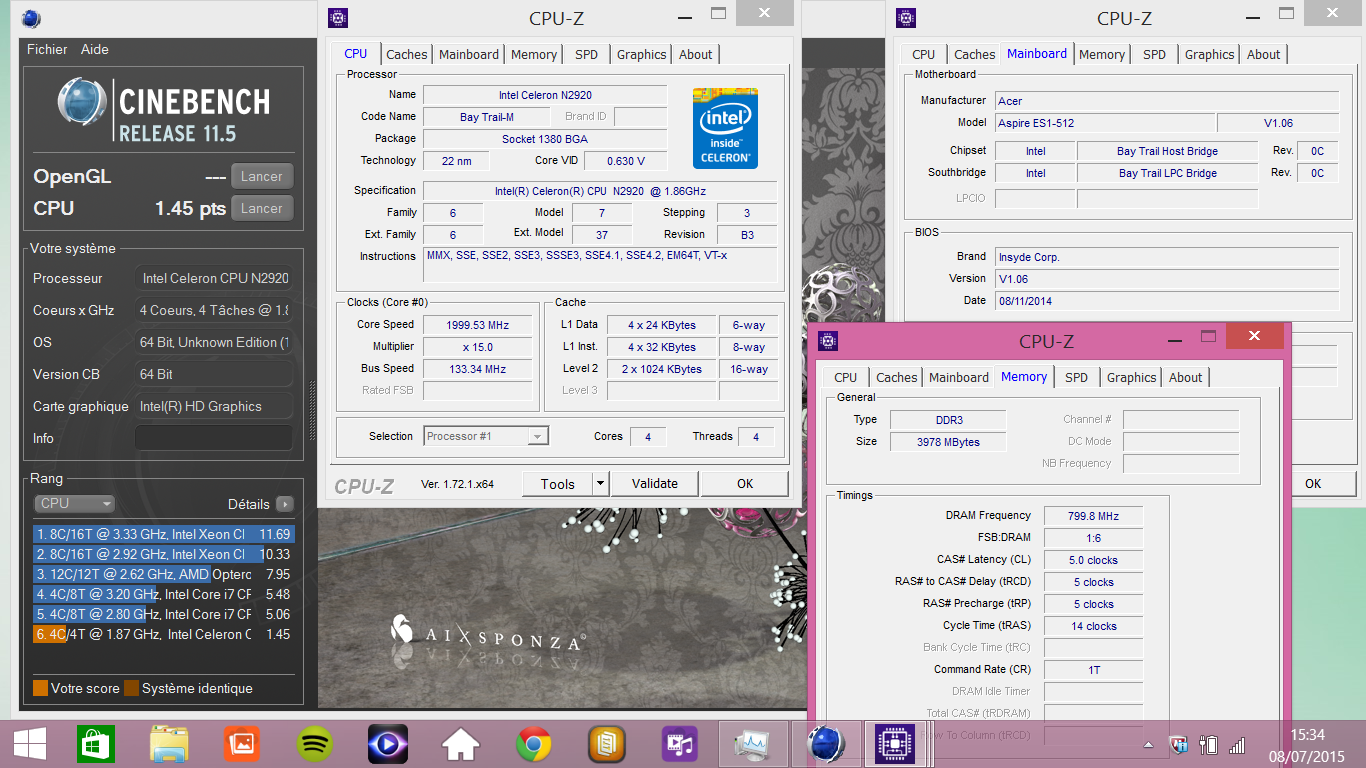
Task: Click the BIOS Date value 08/11/2014
Action: (x=1167, y=301)
